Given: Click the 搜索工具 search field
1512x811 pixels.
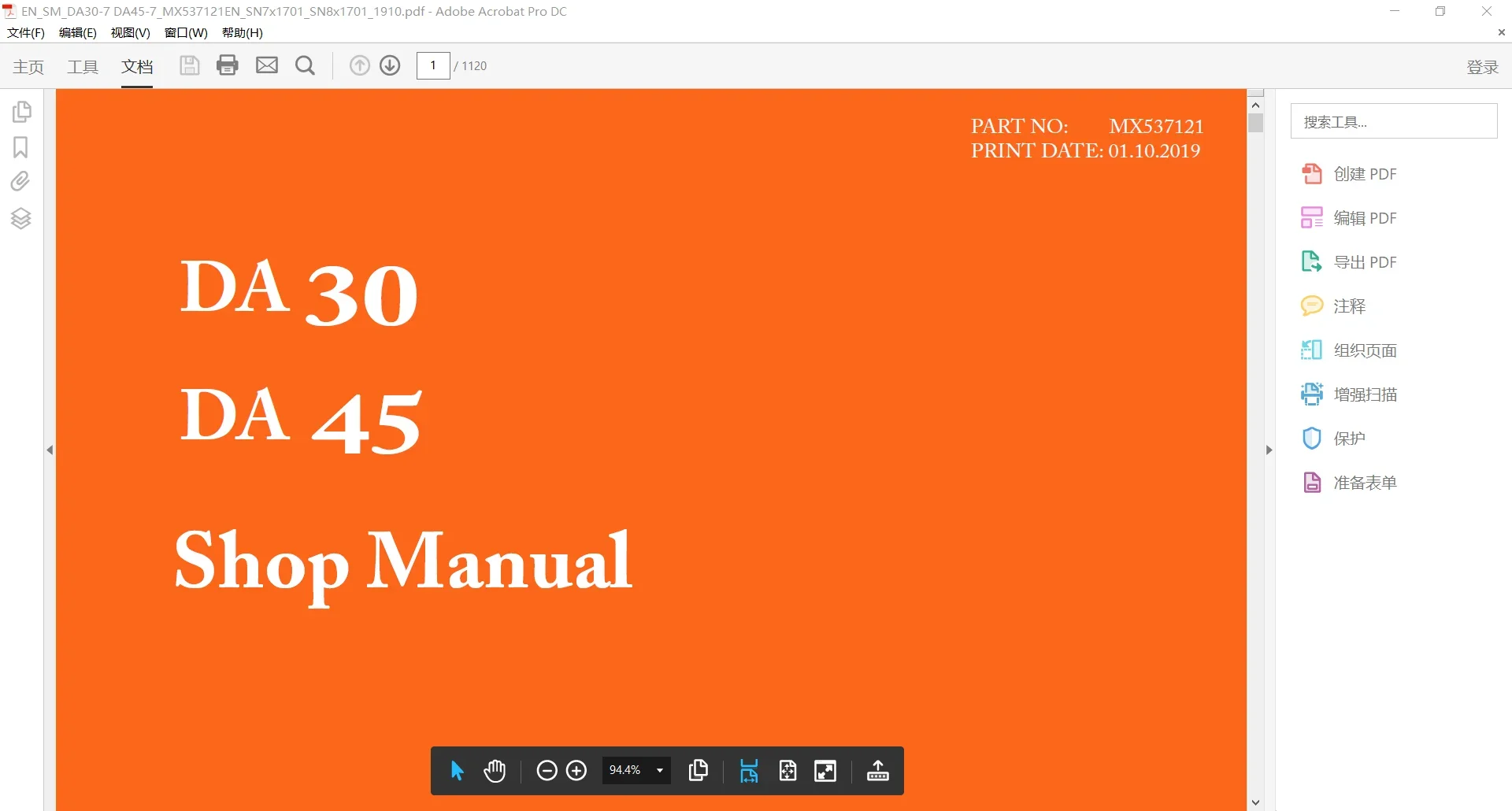Looking at the screenshot, I should tap(1393, 121).
